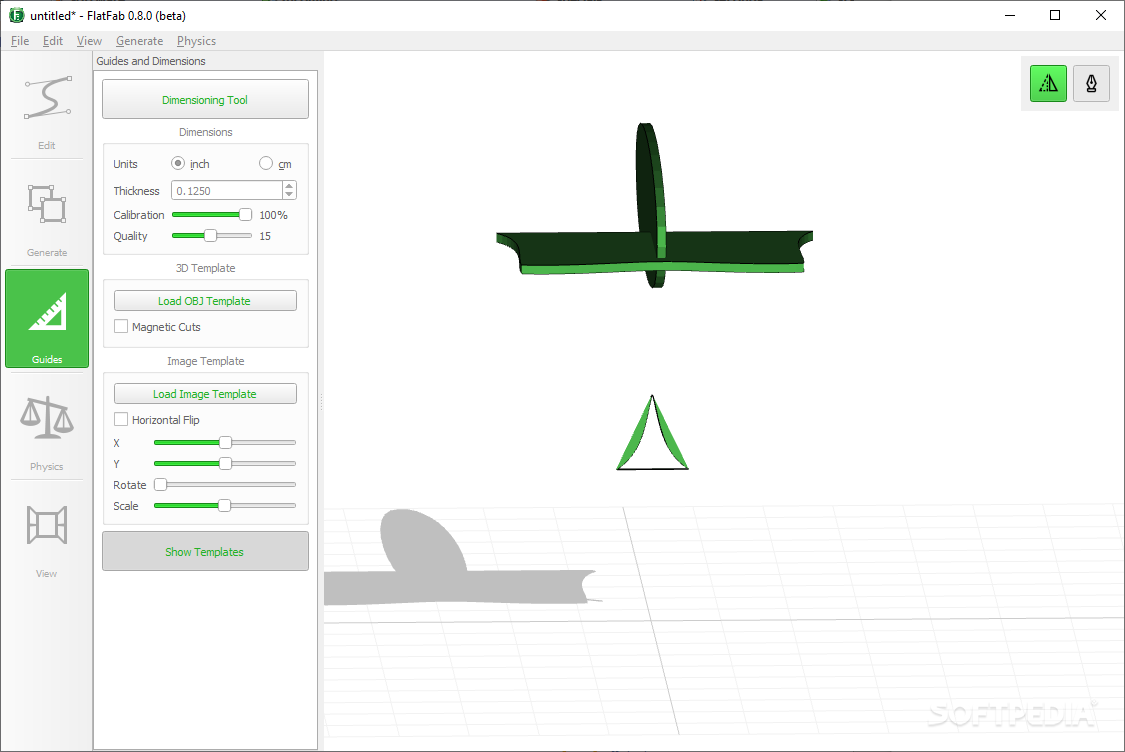Select the Guides ruler icon
This screenshot has height=752, width=1125.
coord(47,319)
